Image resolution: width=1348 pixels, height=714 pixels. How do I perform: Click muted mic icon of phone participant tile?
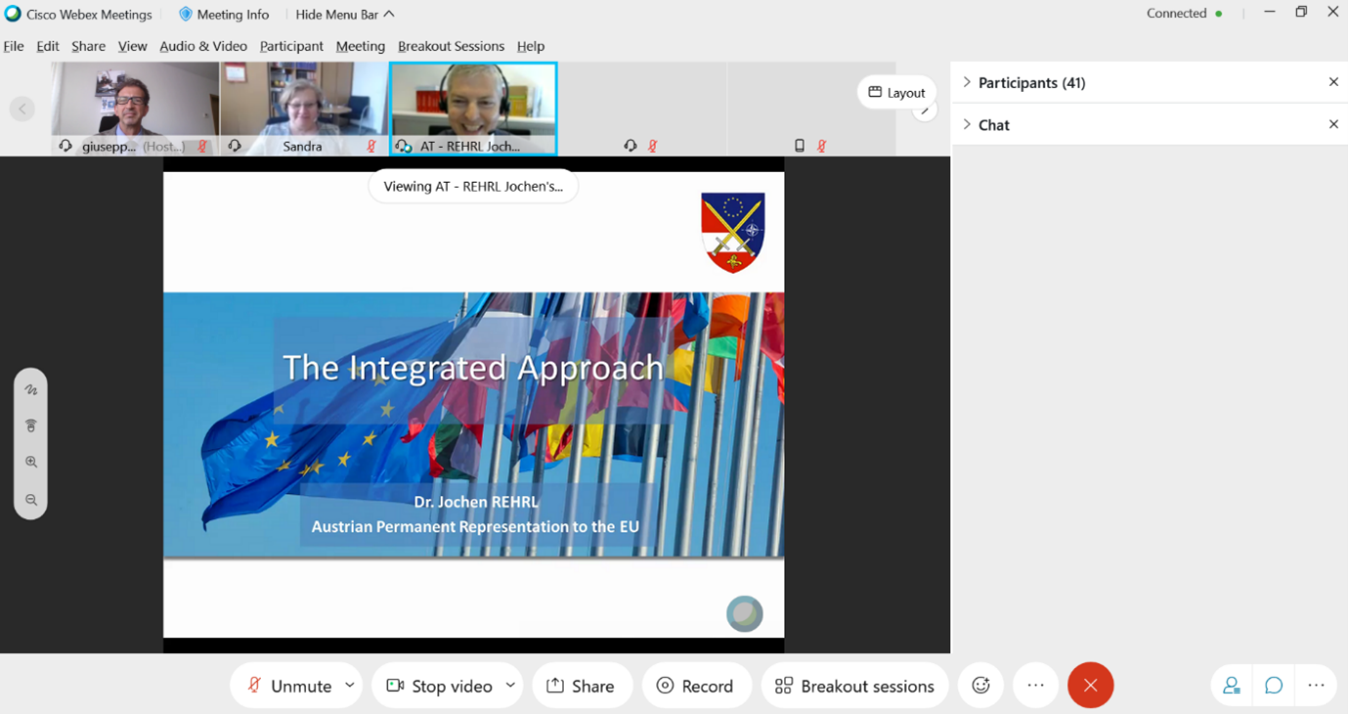tap(821, 146)
